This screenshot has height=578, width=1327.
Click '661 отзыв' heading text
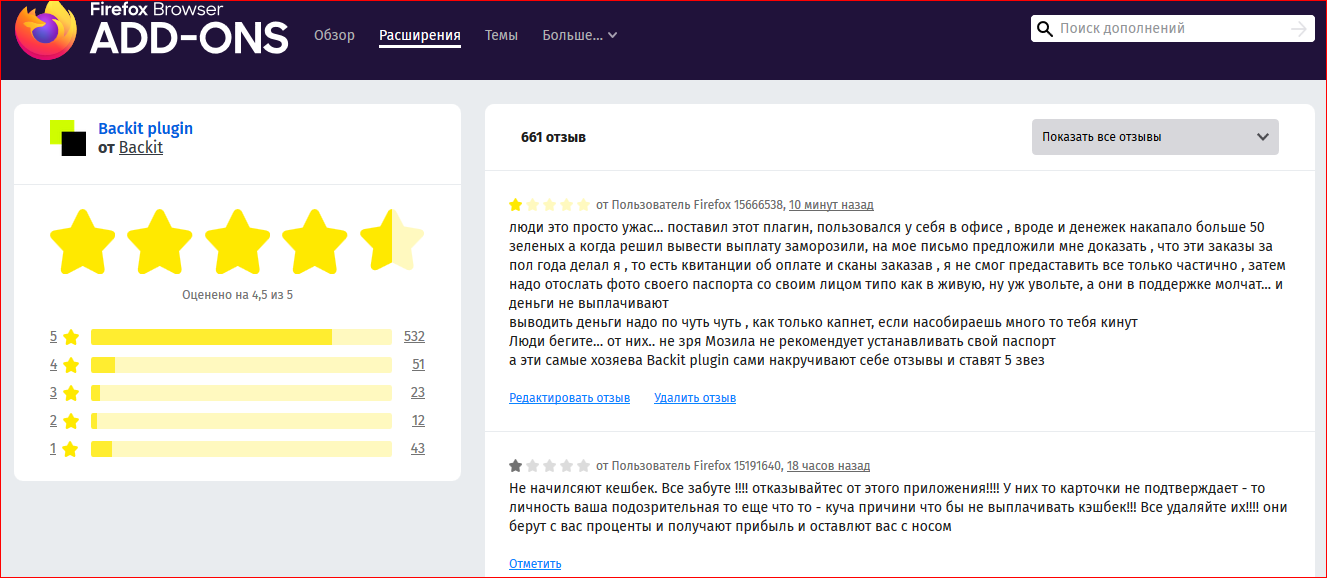[x=553, y=137]
